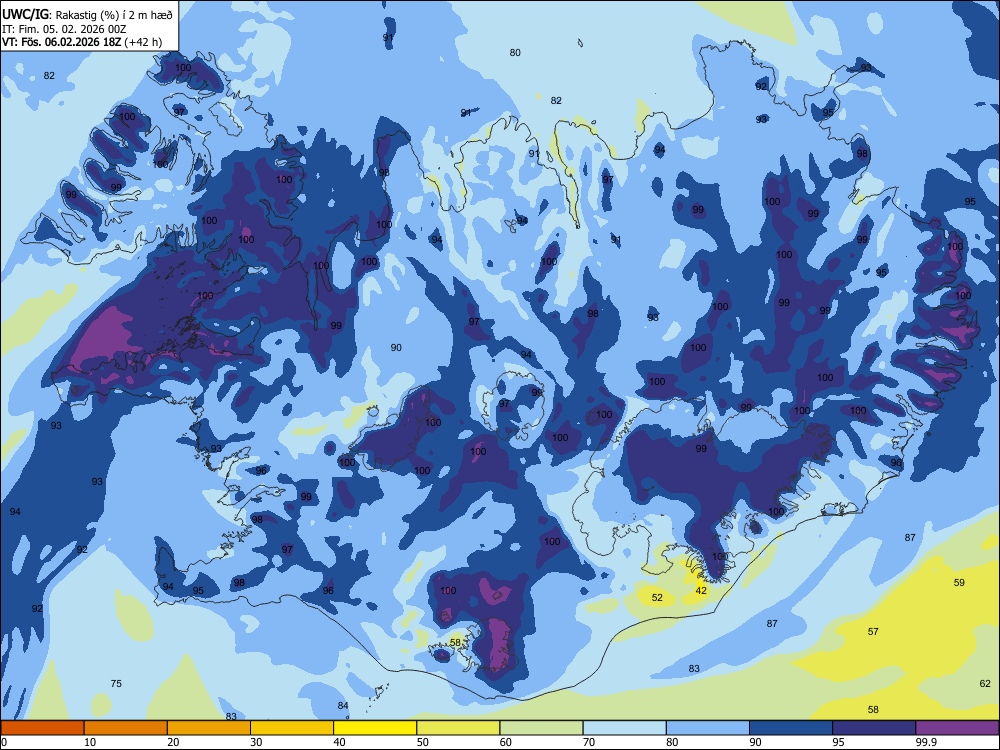Image resolution: width=1000 pixels, height=750 pixels.
Task: Click the map value '62' at the right edge
Action: click(985, 684)
